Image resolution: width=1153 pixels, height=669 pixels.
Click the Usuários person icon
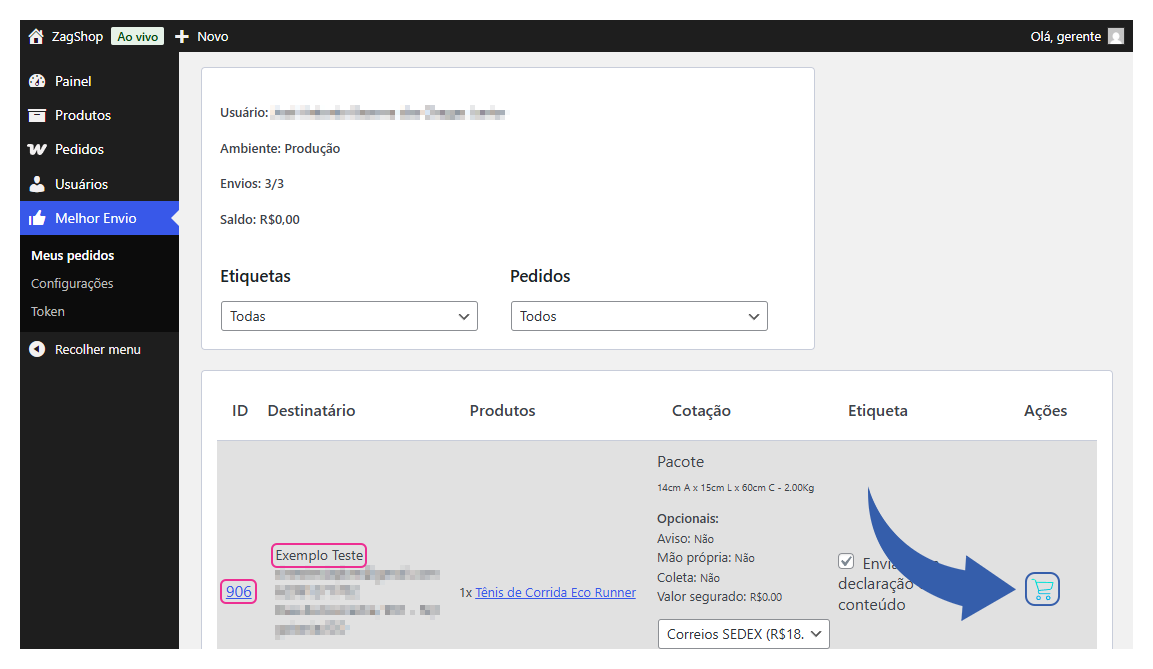[37, 184]
